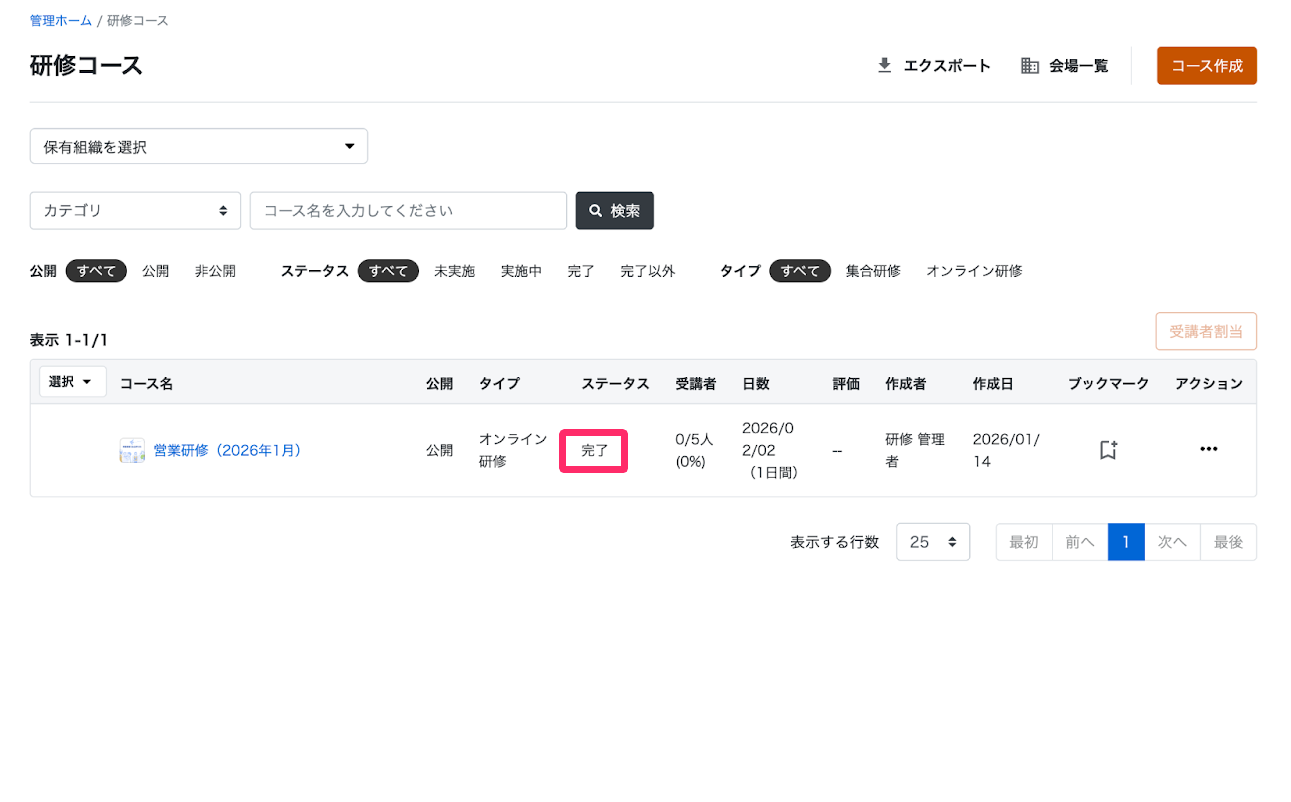1291x802 pixels.
Task: Filter status by 未実施
Action: point(454,271)
